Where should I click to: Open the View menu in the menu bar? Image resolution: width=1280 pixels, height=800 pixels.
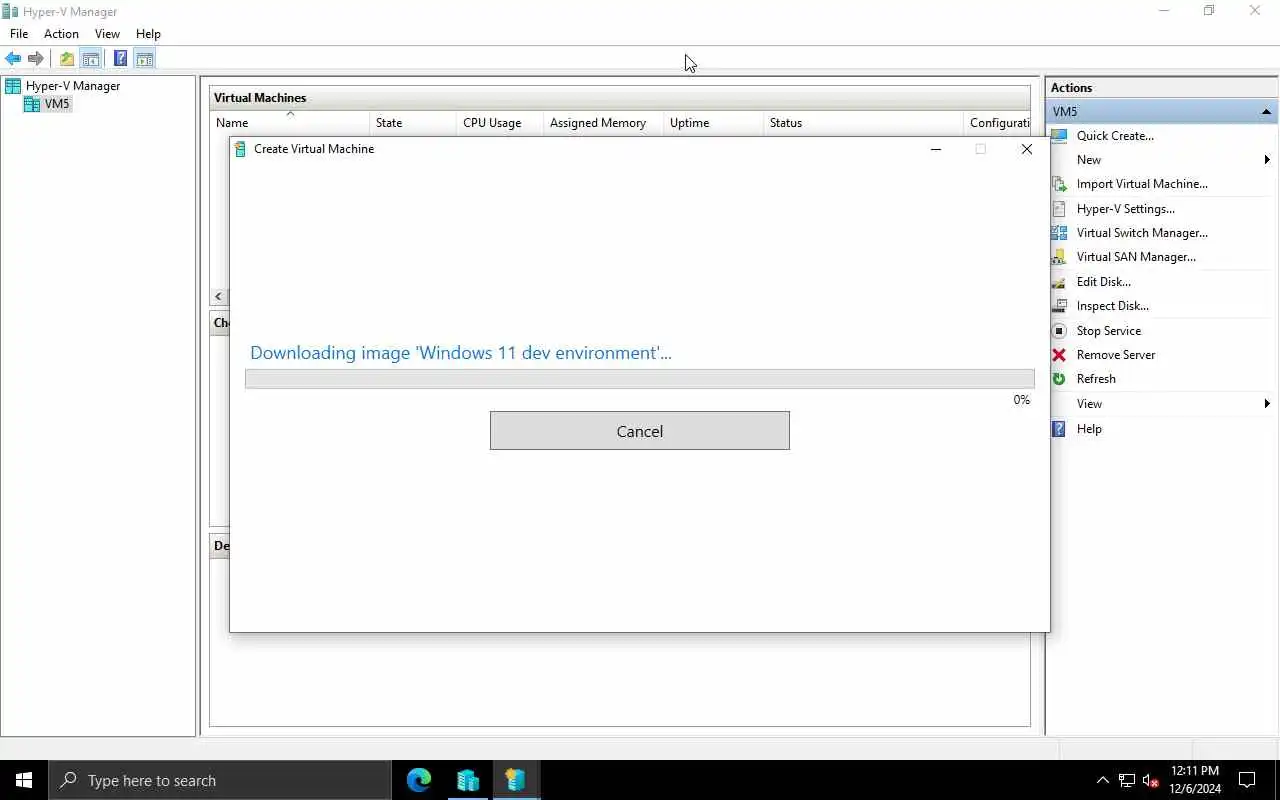(x=107, y=34)
